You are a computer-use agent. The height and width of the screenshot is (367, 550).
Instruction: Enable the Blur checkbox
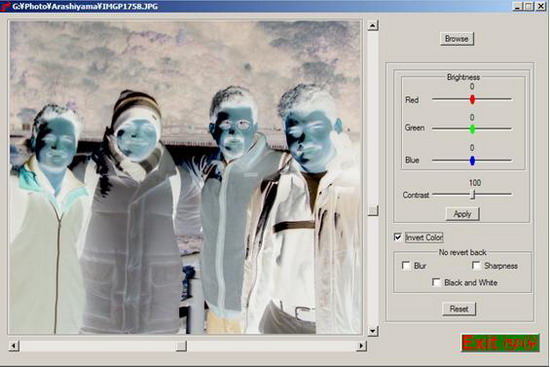(406, 265)
